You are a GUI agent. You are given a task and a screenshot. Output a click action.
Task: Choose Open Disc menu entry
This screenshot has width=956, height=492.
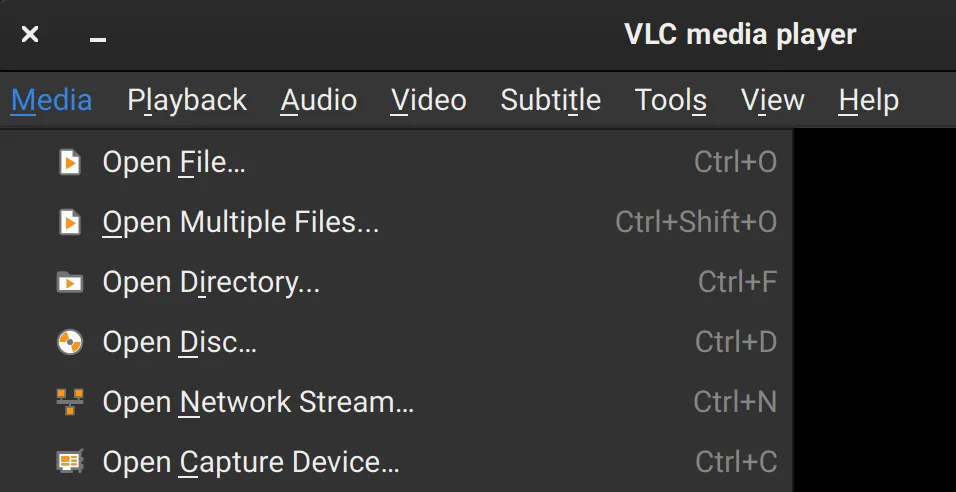tap(180, 342)
